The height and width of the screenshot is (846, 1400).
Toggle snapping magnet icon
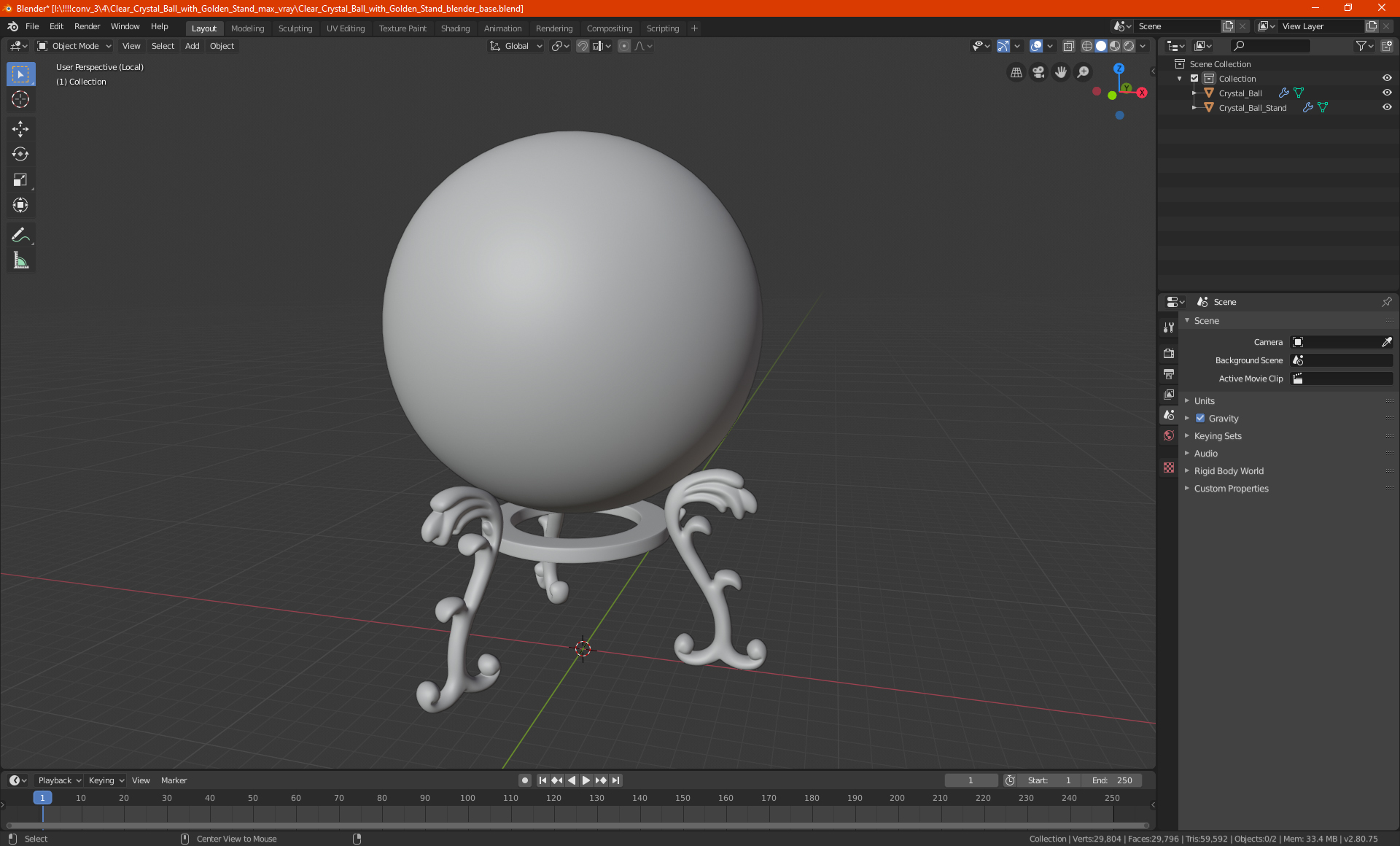tap(583, 46)
